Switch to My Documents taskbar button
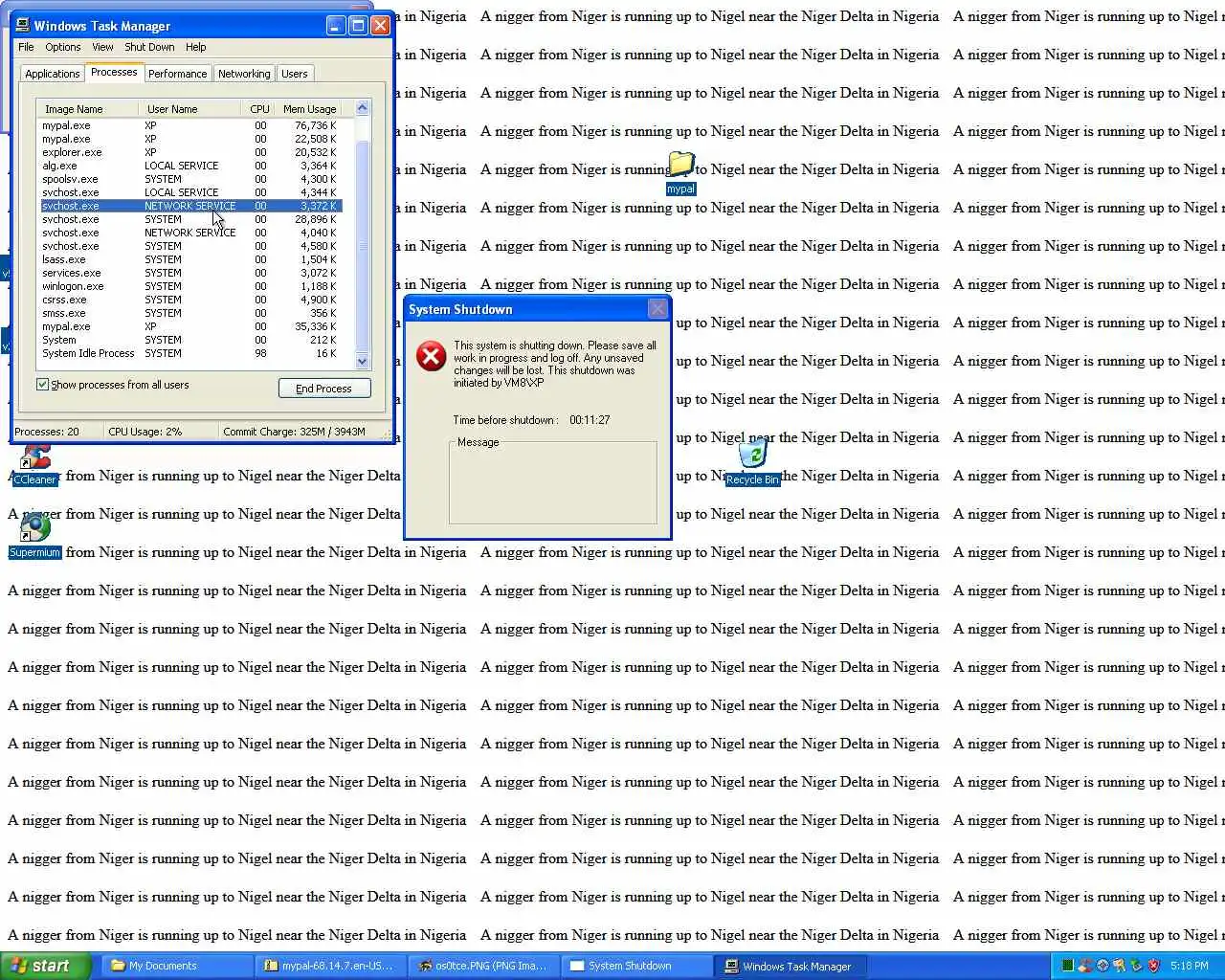Image resolution: width=1225 pixels, height=980 pixels. (x=178, y=966)
